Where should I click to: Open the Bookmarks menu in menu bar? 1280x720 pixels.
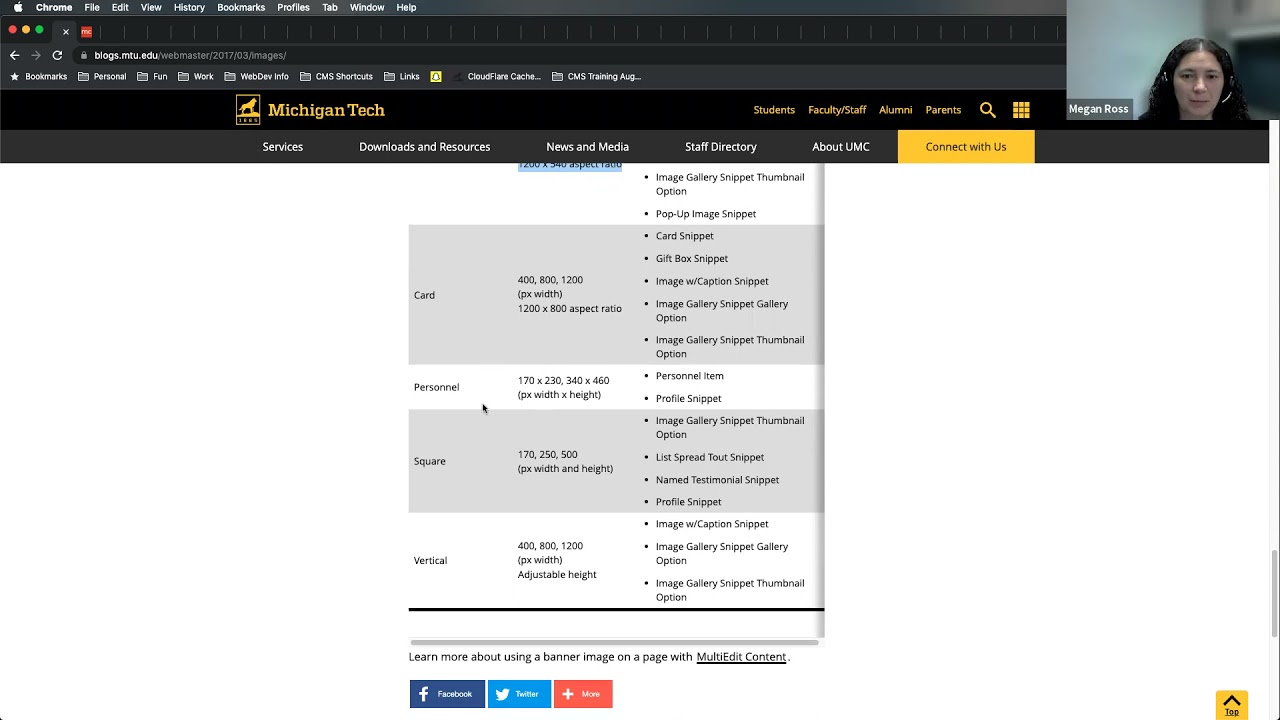[x=241, y=7]
